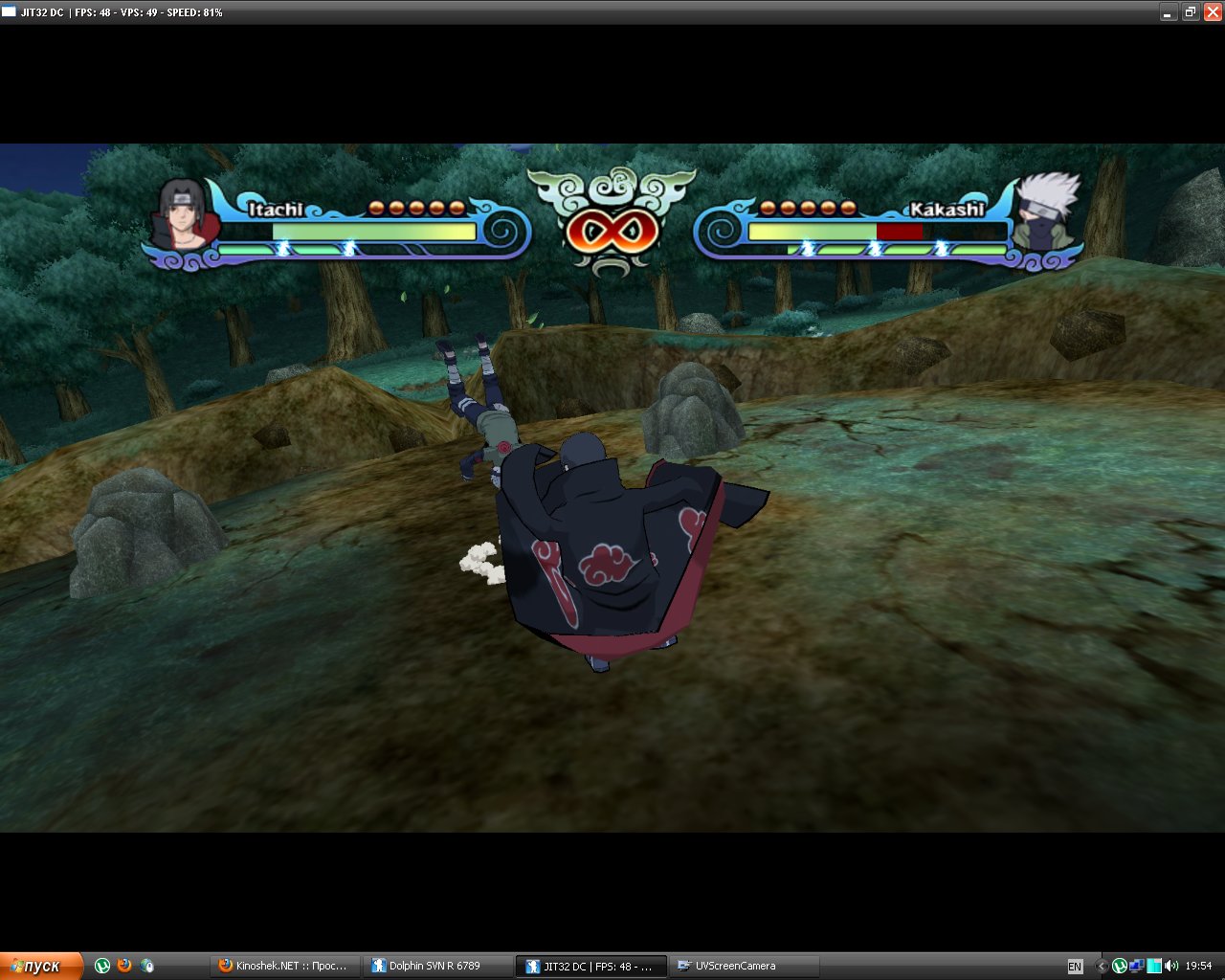The height and width of the screenshot is (980, 1225).
Task: Expand hidden system tray icons
Action: (x=1101, y=967)
